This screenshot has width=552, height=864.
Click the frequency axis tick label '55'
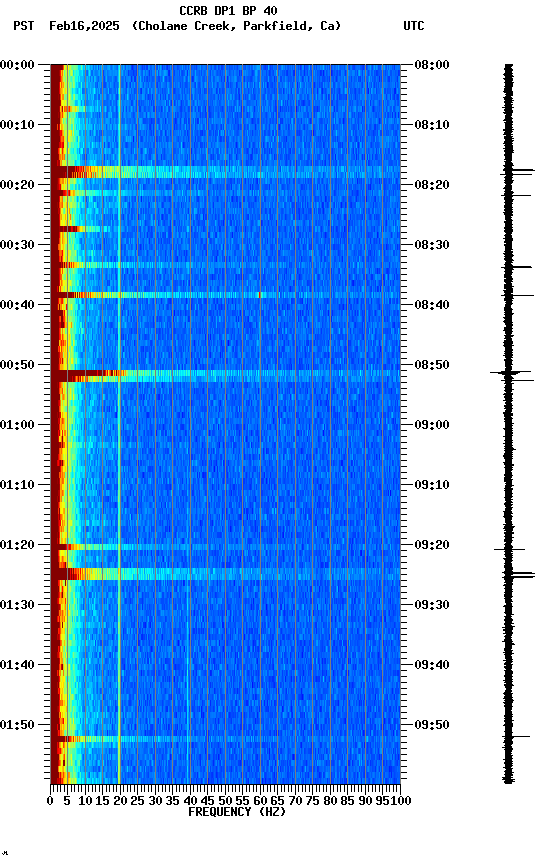click(x=243, y=802)
